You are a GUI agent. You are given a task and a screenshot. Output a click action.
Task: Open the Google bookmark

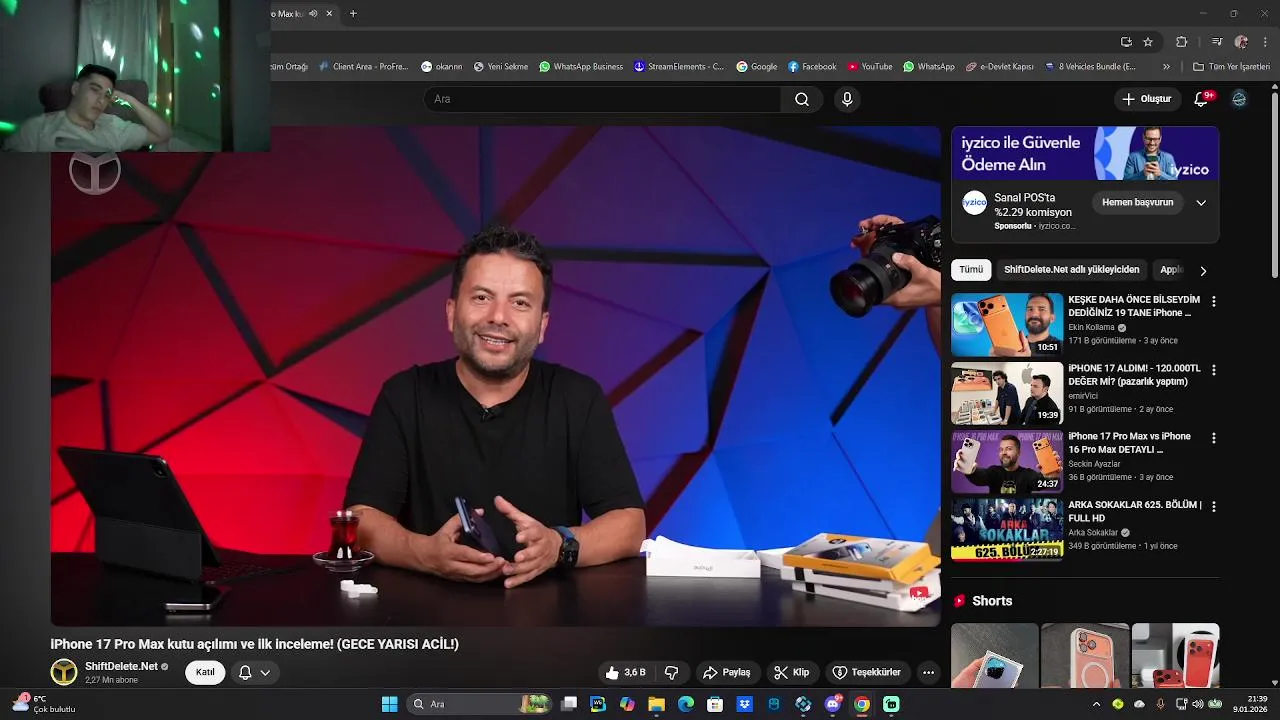[x=757, y=67]
